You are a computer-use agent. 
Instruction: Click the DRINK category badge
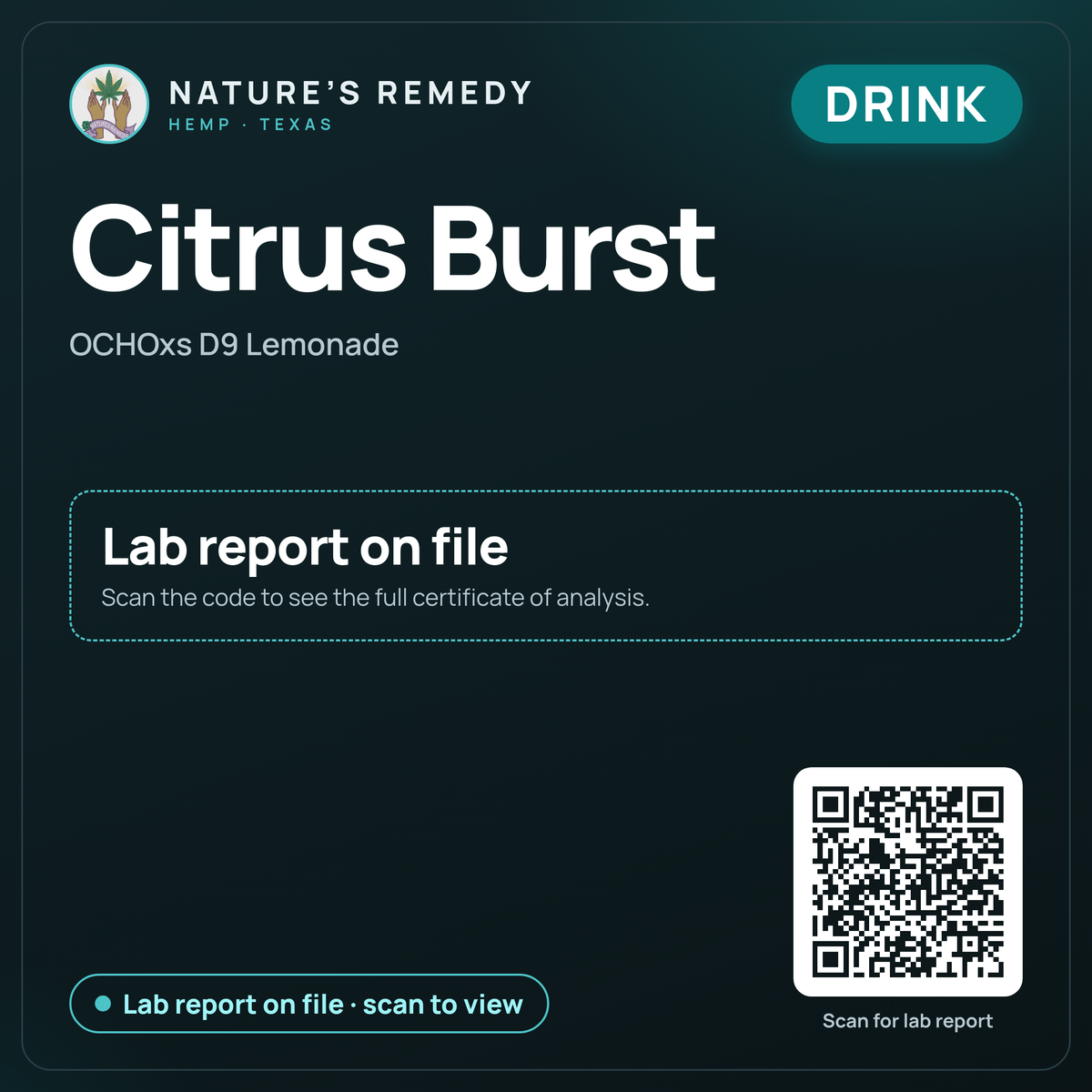906,104
